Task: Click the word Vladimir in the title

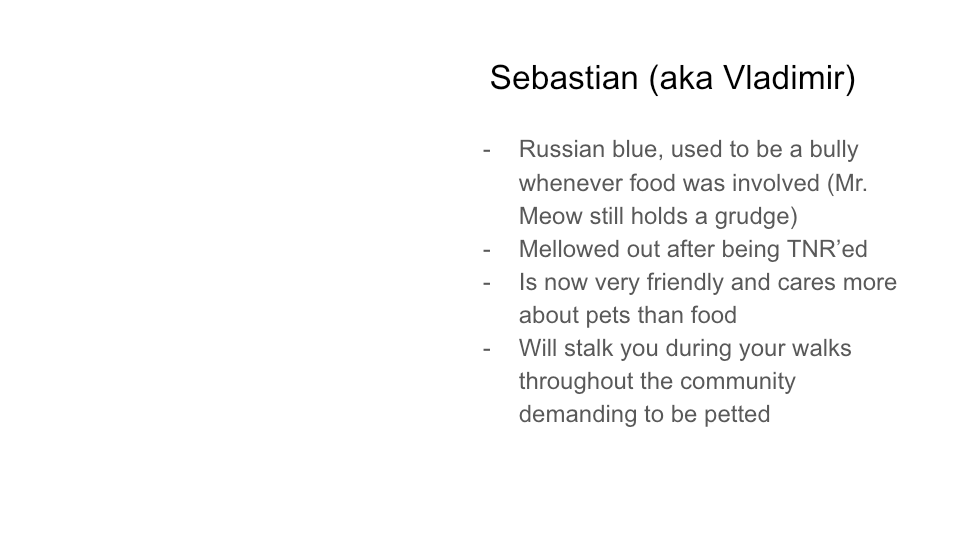Action: (x=784, y=78)
